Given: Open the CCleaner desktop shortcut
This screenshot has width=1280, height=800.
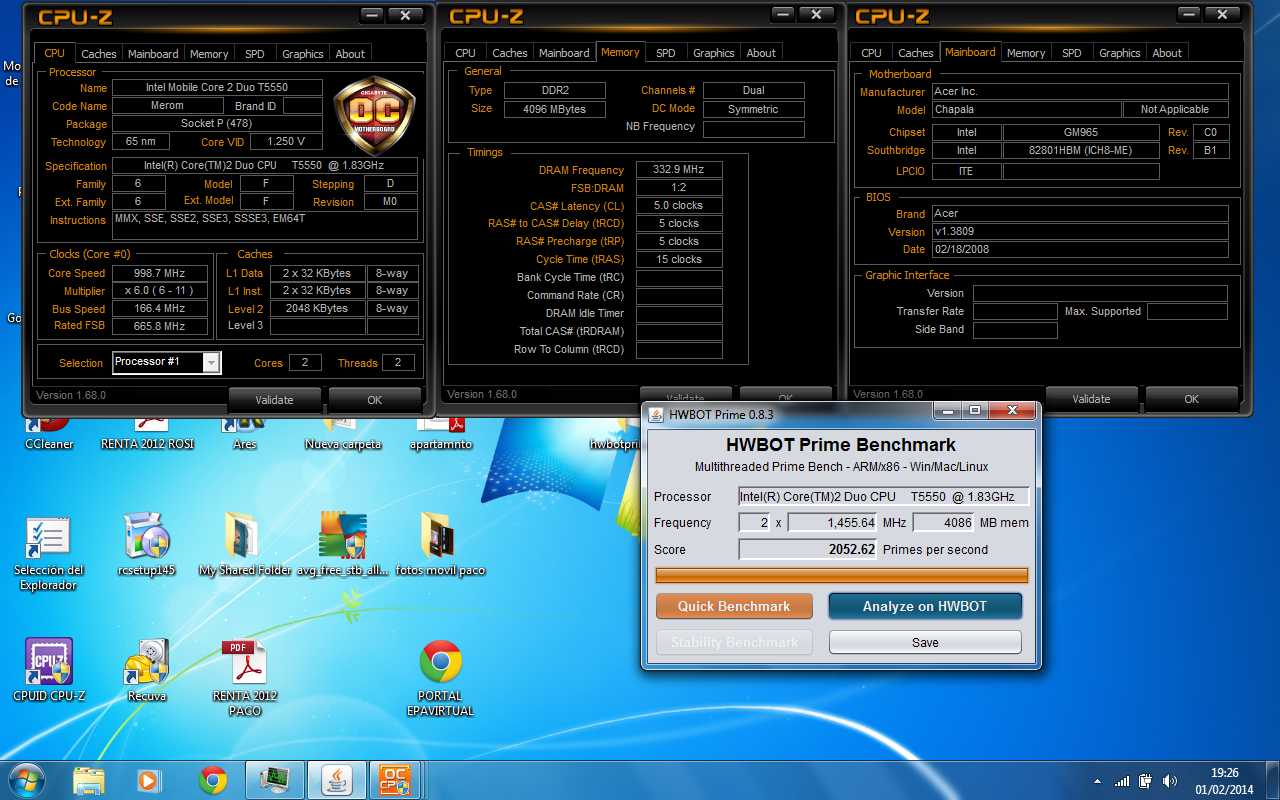Looking at the screenshot, I should [x=49, y=434].
